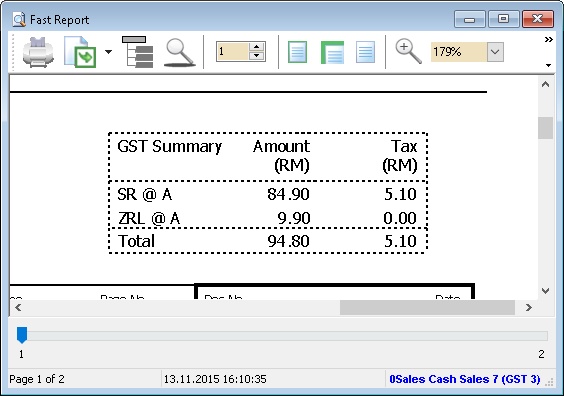The height and width of the screenshot is (396, 564).
Task: Click the horizontal scrollbar thumb
Action: click(x=427, y=308)
